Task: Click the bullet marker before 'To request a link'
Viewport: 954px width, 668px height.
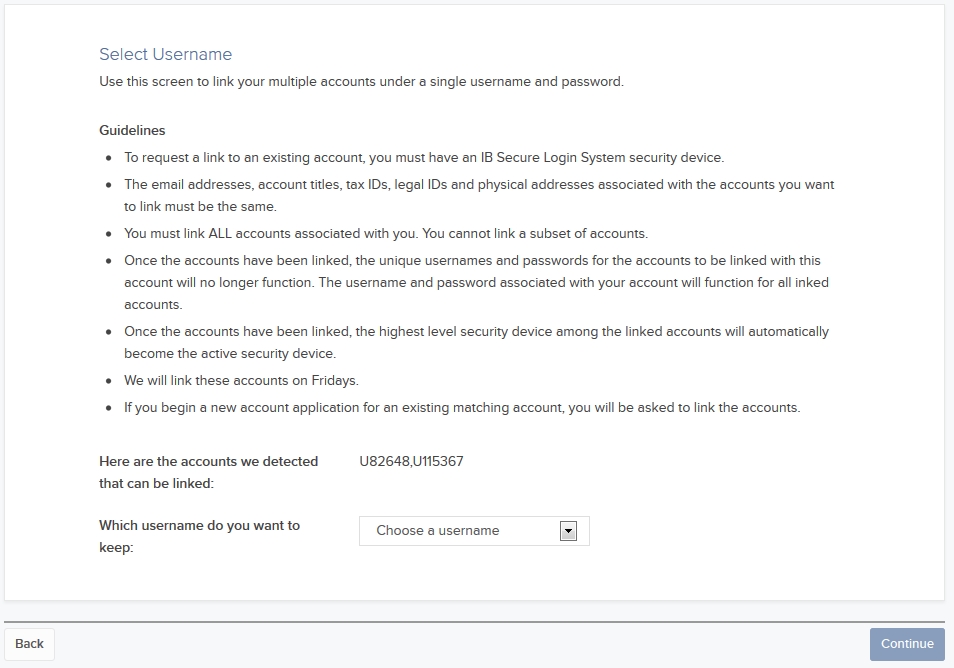Action: click(x=109, y=158)
